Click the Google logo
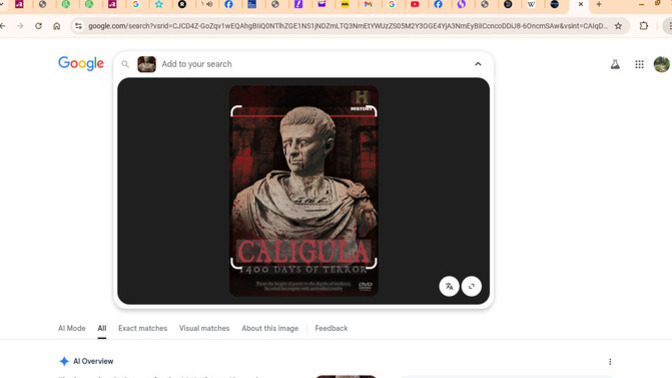The width and height of the screenshot is (672, 378). (81, 63)
